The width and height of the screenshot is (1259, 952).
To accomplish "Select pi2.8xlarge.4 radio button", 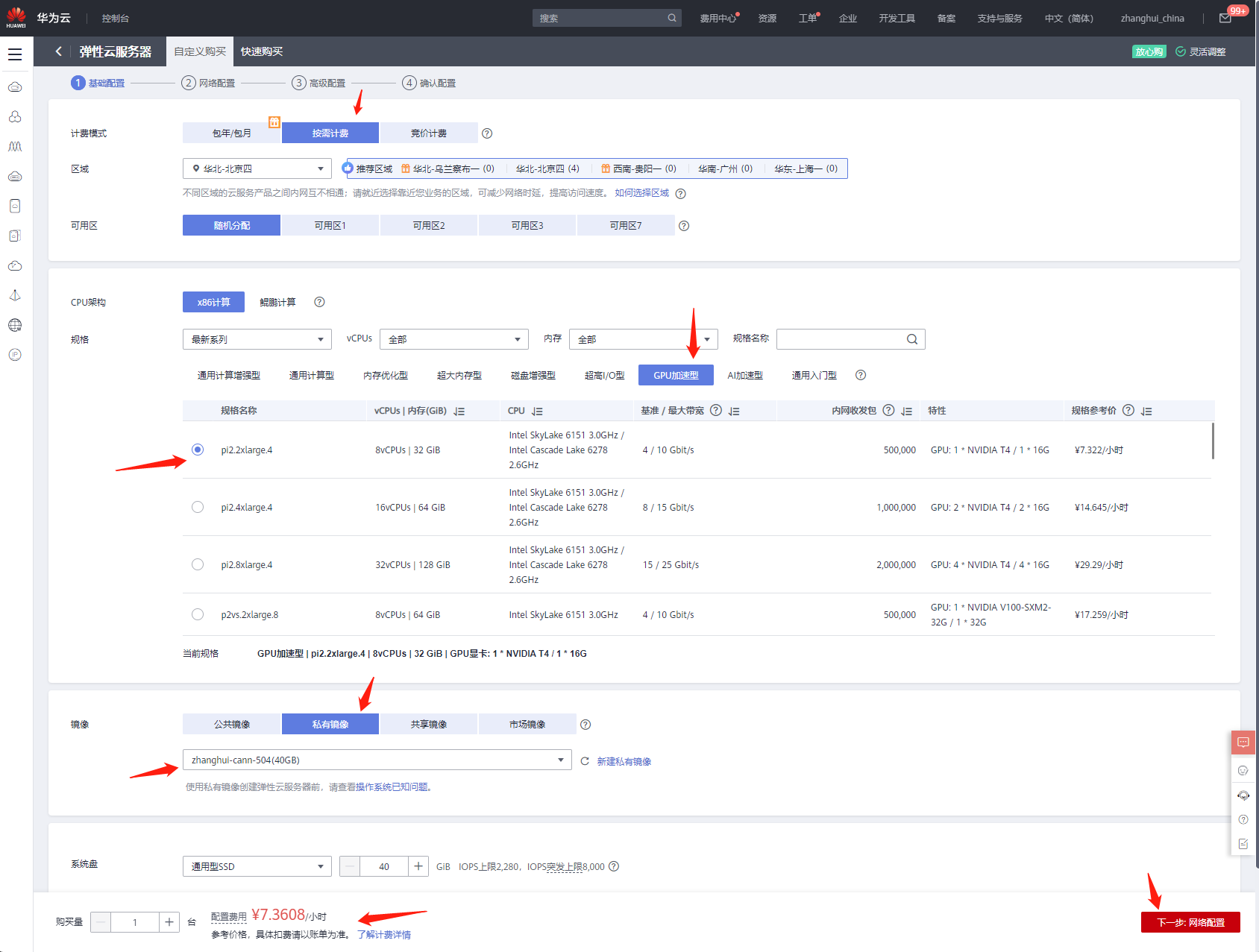I will click(198, 564).
